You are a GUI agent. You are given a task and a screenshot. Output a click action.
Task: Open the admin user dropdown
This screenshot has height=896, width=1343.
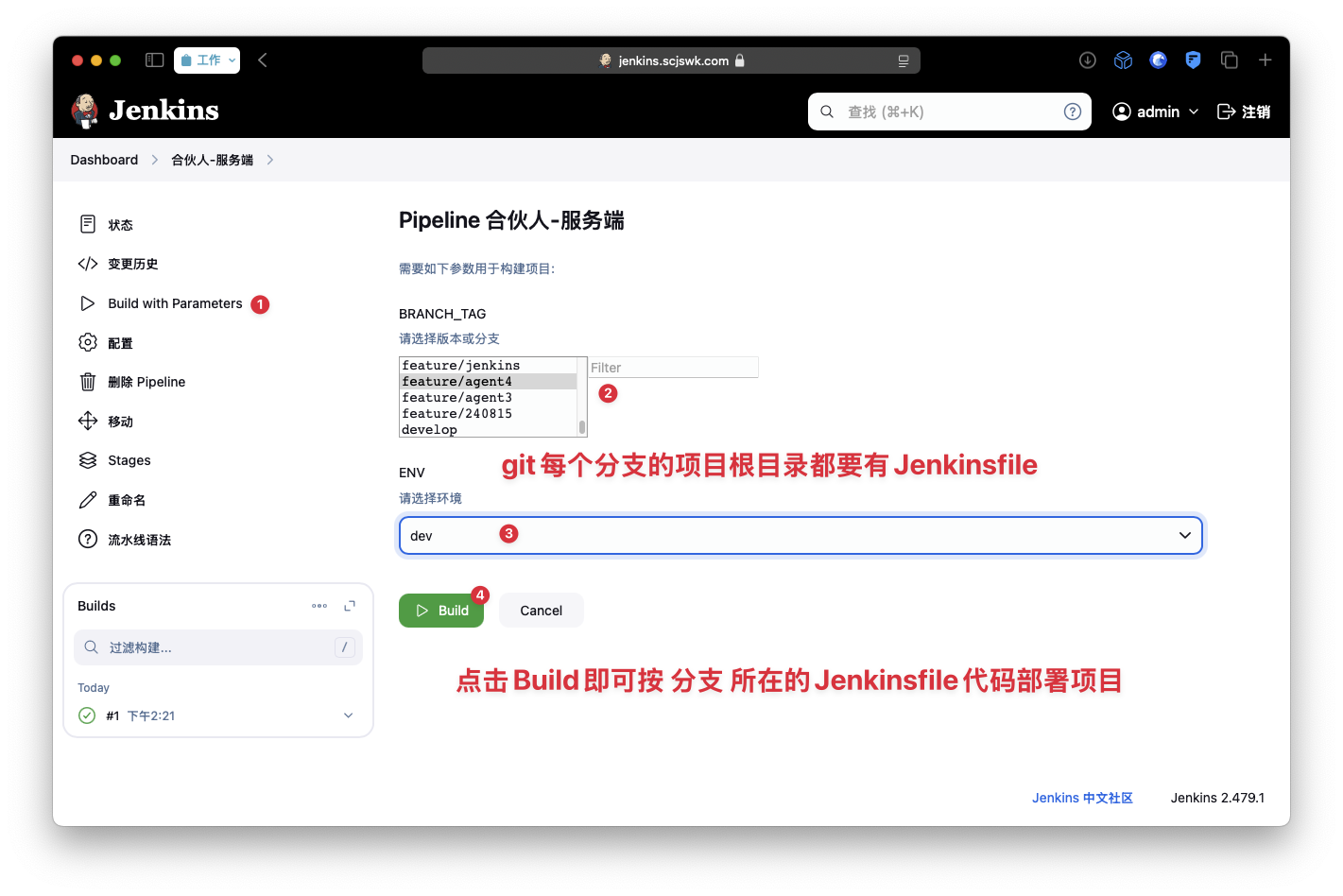pos(1156,112)
